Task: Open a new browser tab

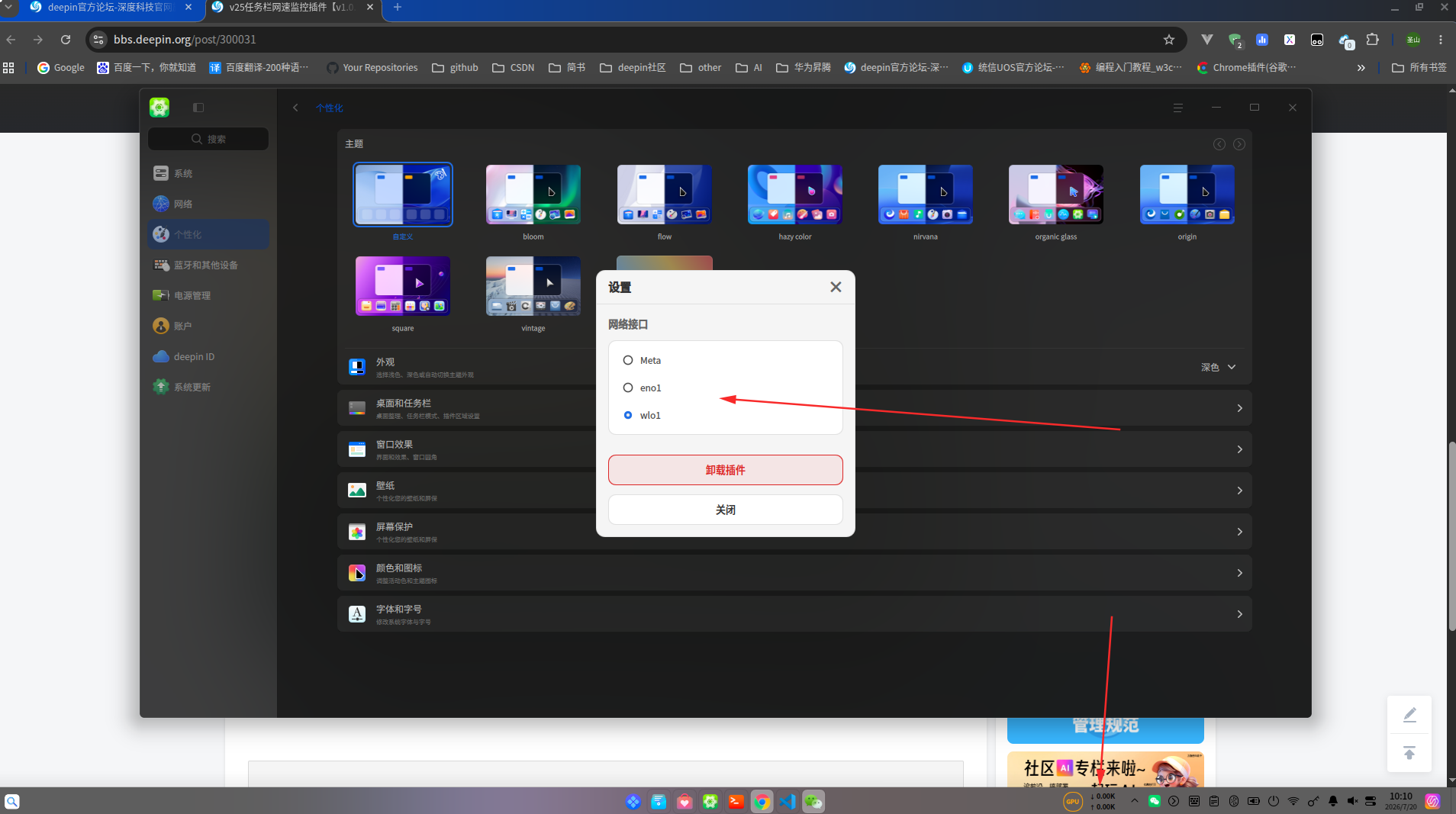Action: (x=397, y=8)
